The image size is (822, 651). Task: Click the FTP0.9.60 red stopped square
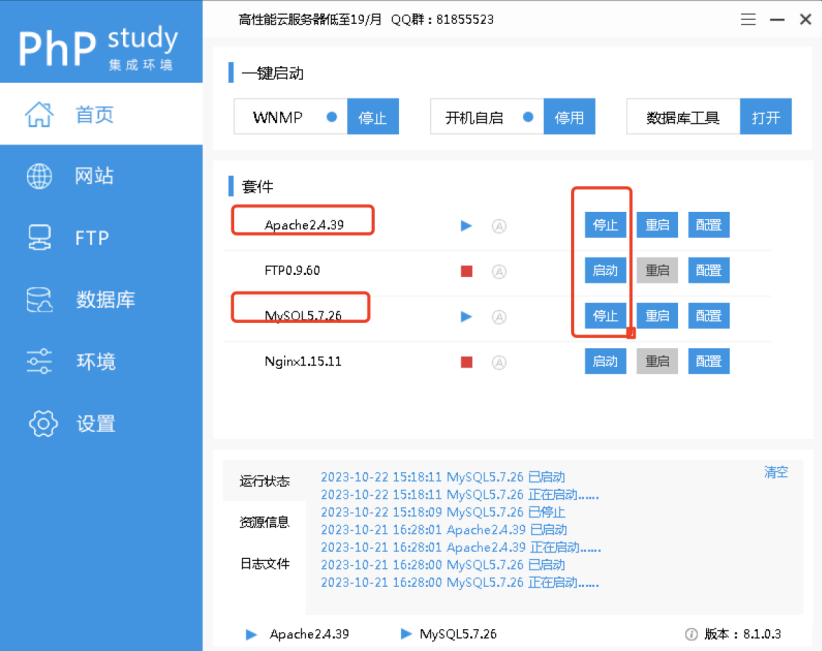[x=467, y=271]
